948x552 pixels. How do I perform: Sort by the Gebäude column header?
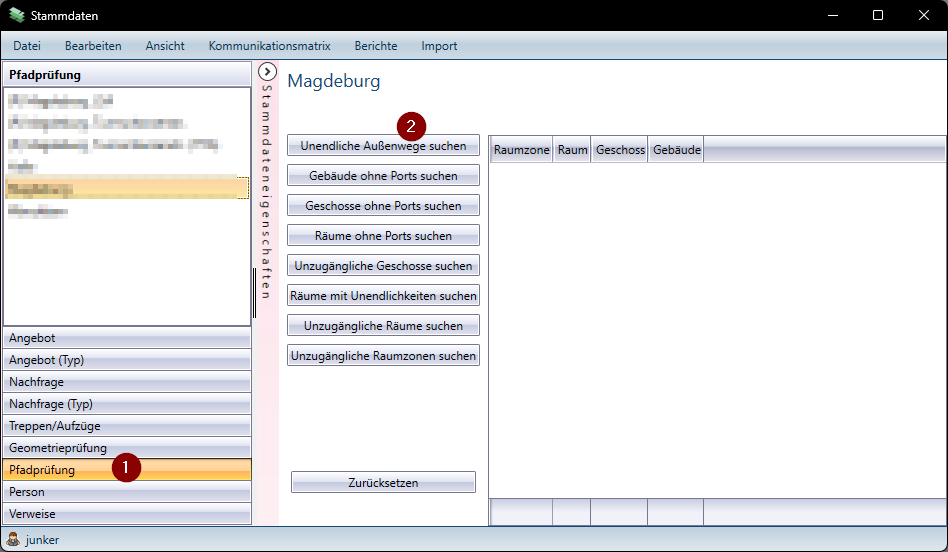pyautogui.click(x=676, y=150)
